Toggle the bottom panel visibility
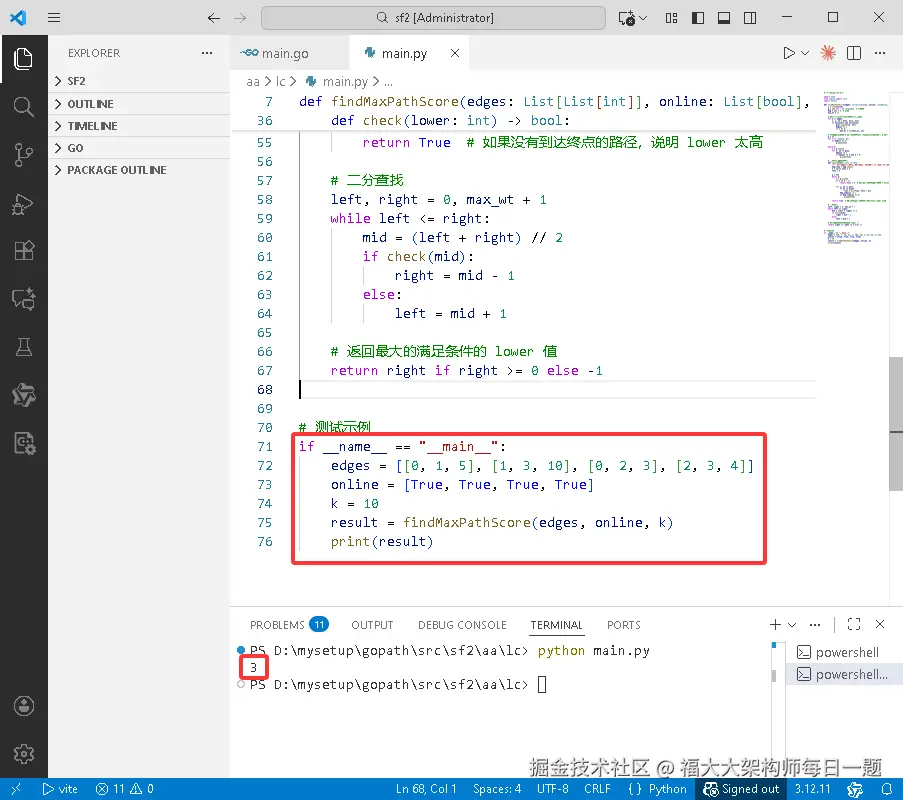Viewport: 903px width, 800px height. coord(724,18)
